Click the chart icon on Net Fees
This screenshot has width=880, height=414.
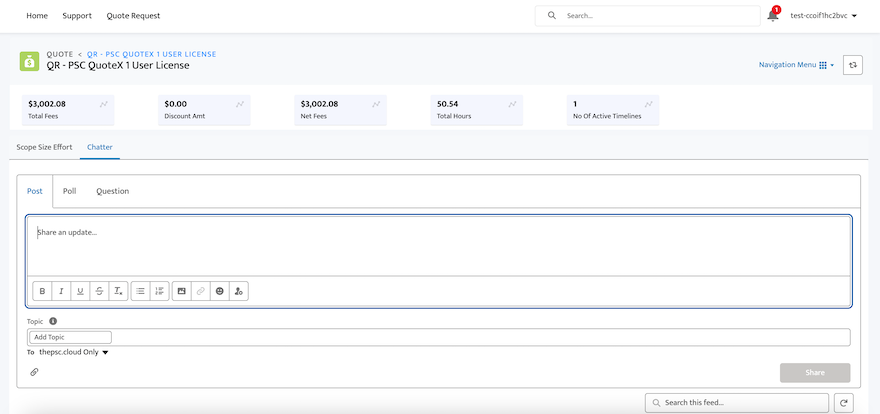click(376, 104)
